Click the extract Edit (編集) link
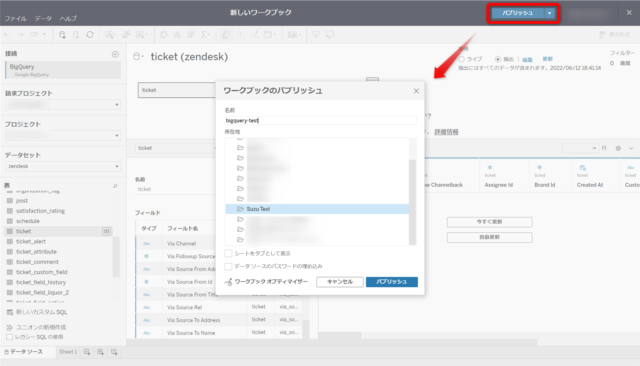The image size is (640, 366). (528, 60)
